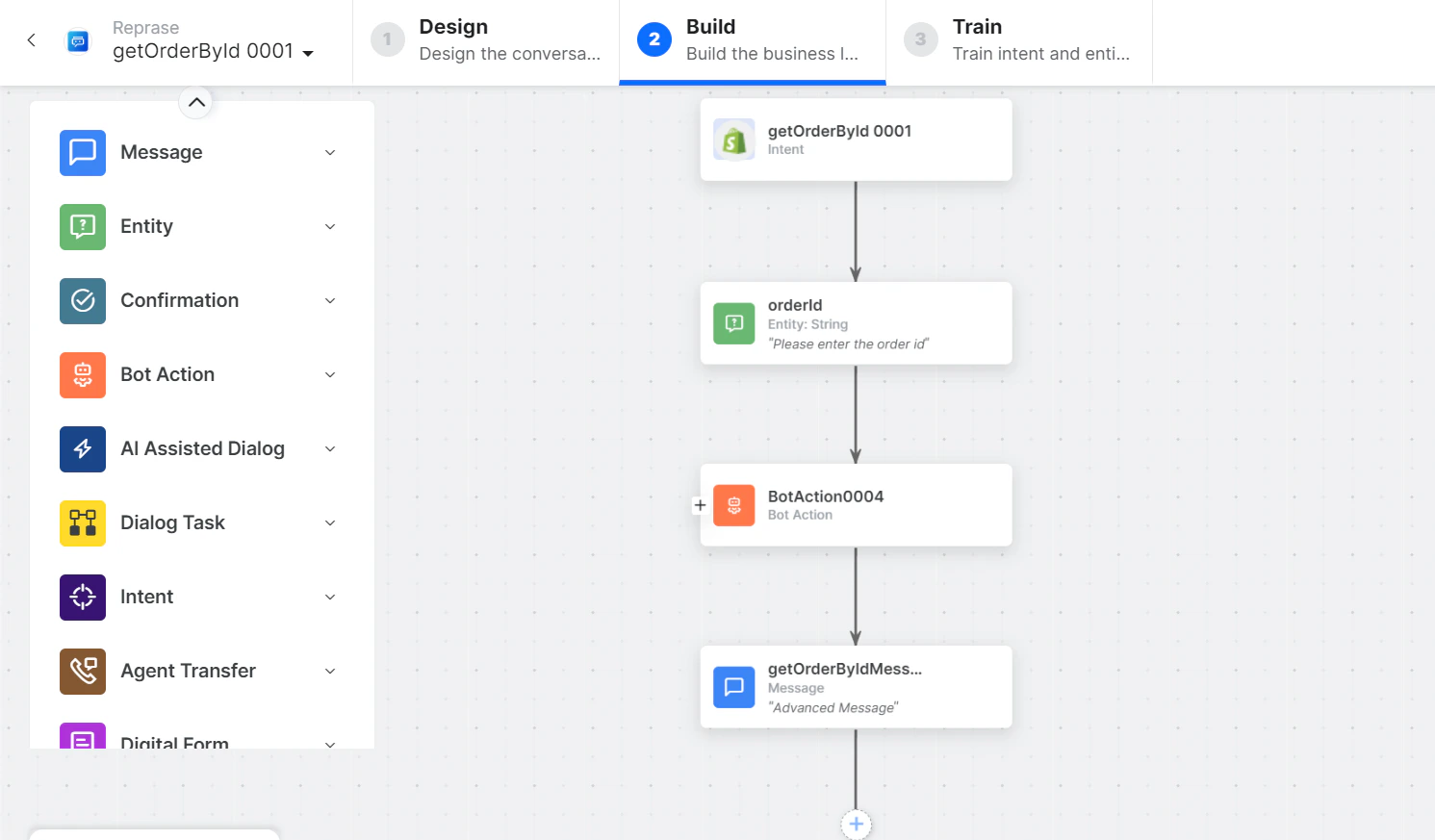Select the Entity node icon
1435x840 pixels.
pos(82,226)
